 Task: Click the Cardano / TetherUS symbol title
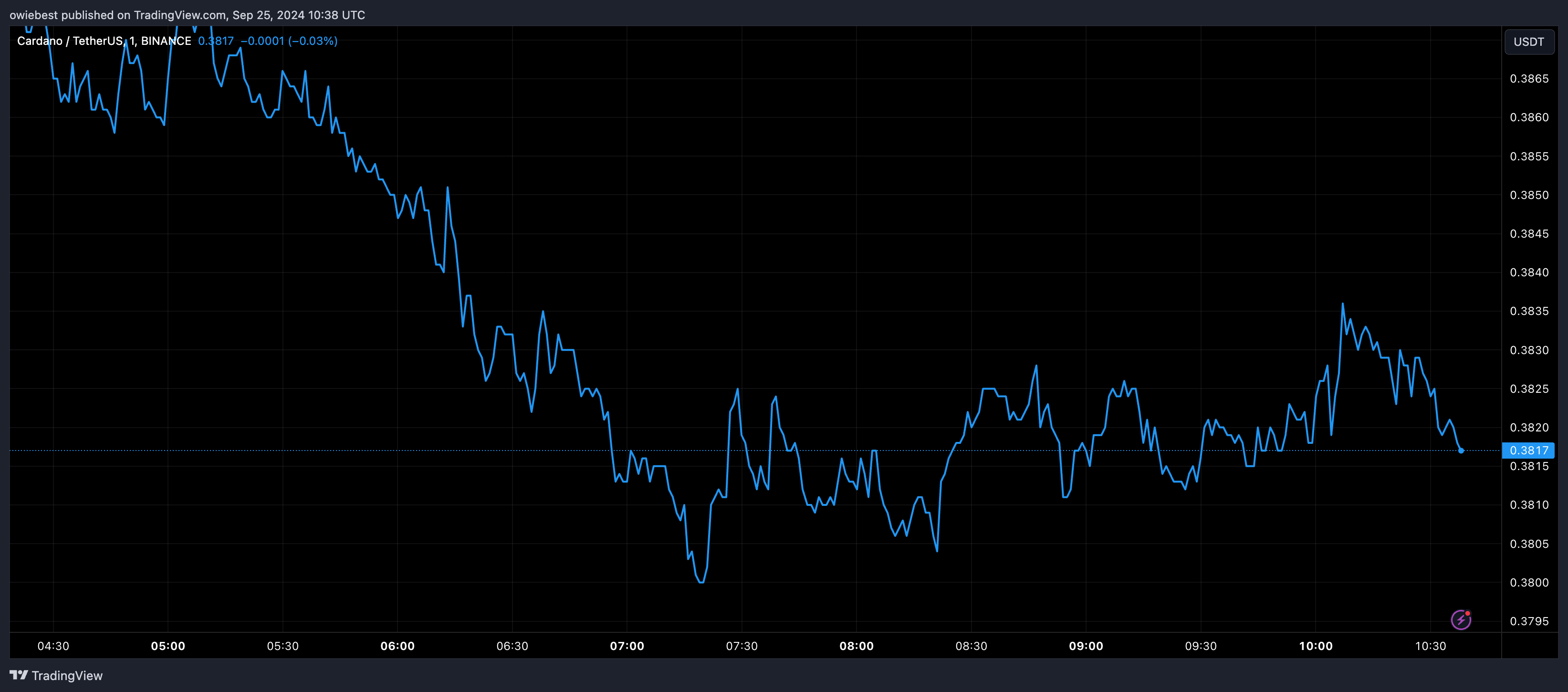click(104, 41)
